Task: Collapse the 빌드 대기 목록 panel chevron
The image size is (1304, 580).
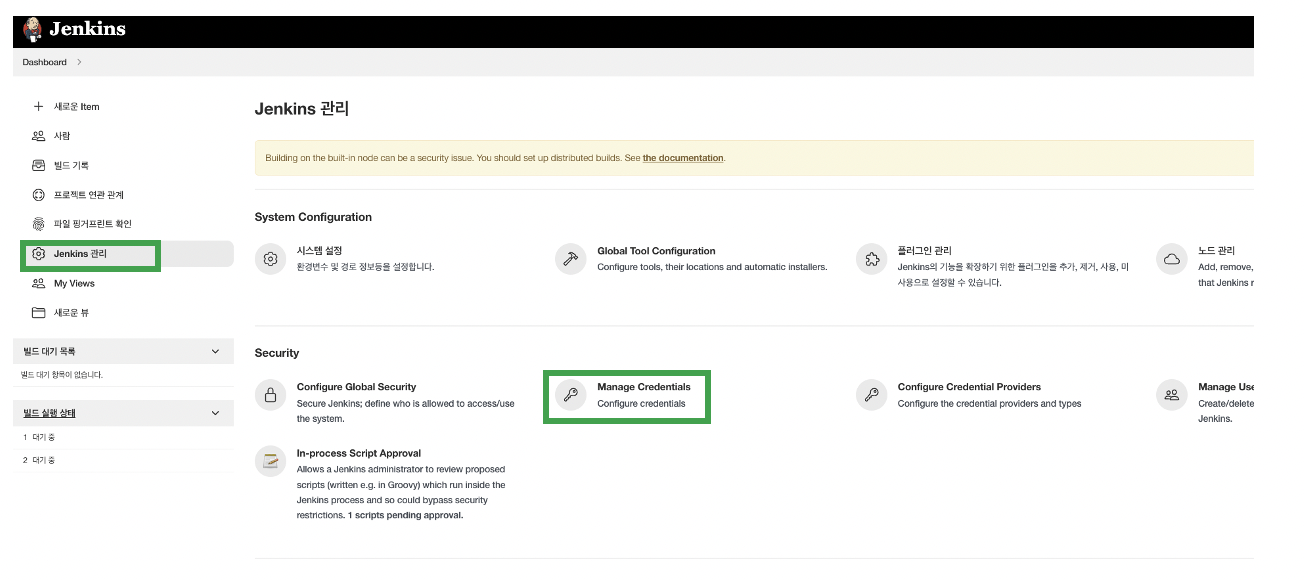Action: (216, 351)
